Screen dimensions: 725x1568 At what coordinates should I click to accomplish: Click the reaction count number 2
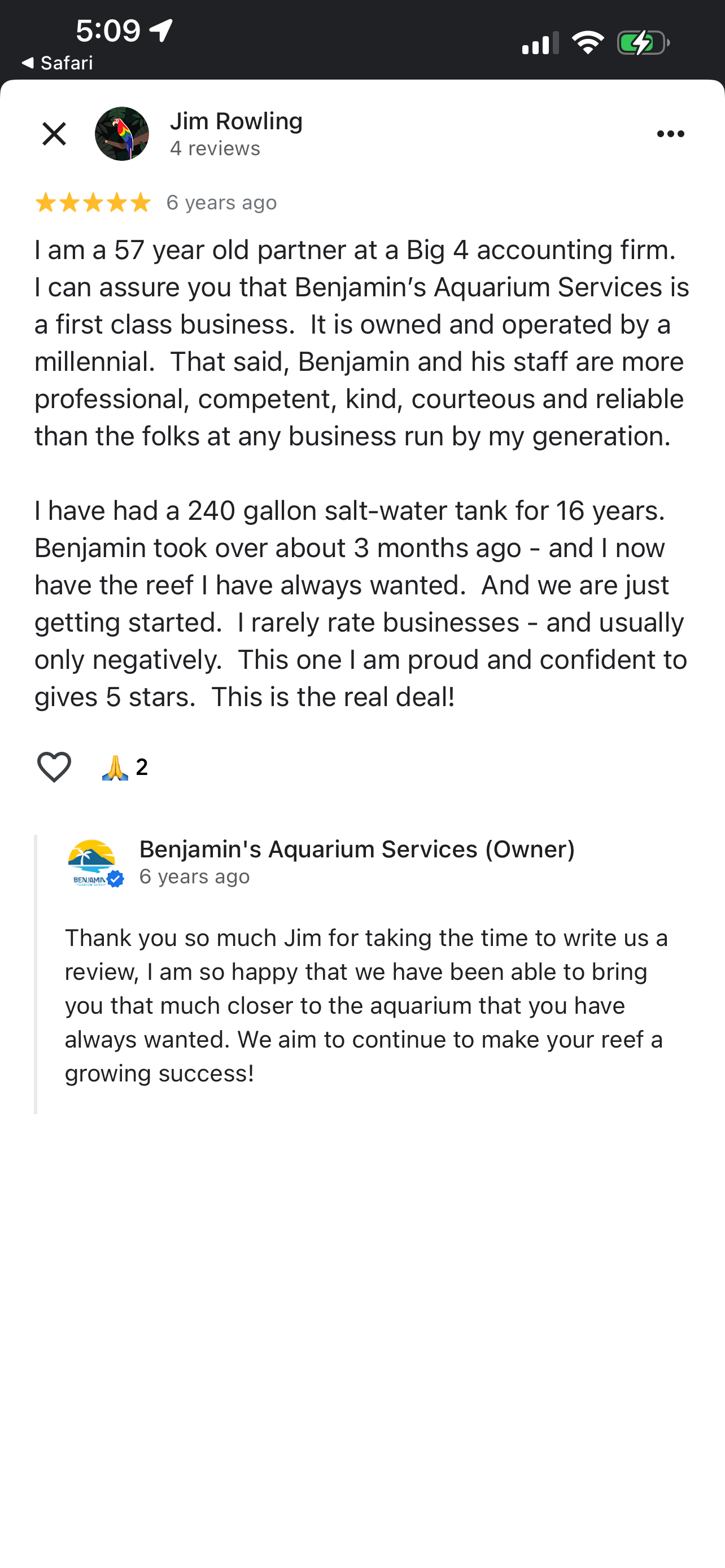[x=142, y=767]
